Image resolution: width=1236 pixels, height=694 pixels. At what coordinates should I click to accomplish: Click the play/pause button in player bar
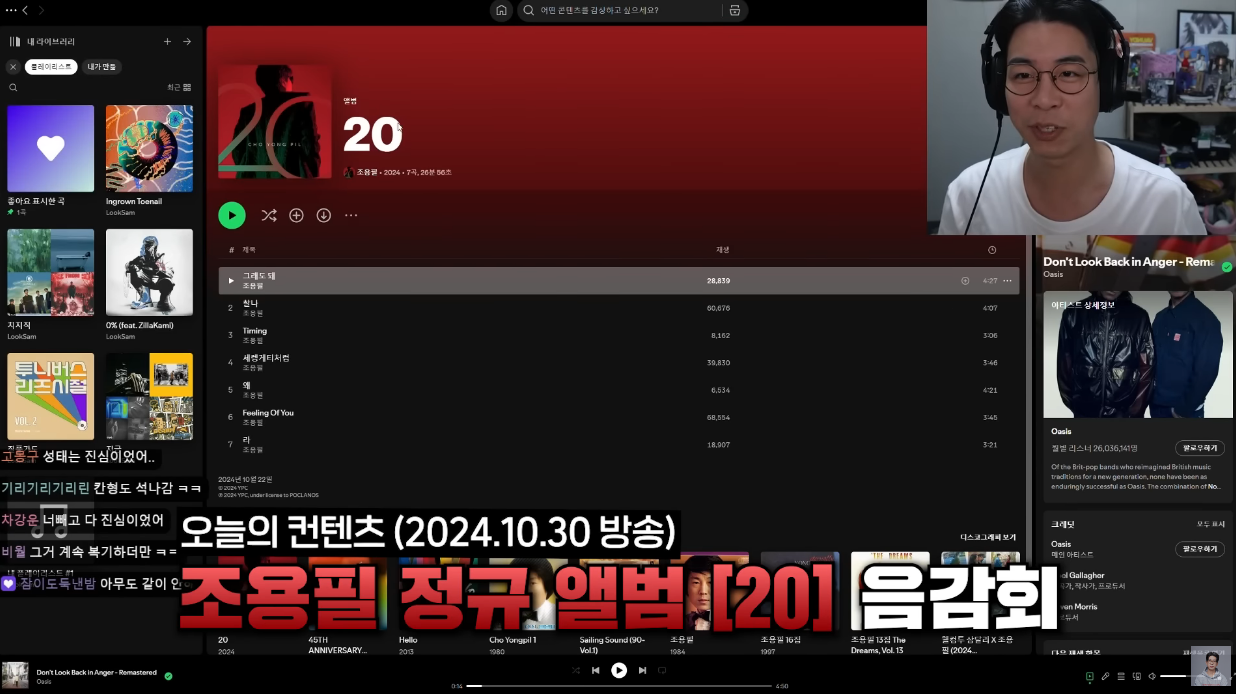click(619, 670)
